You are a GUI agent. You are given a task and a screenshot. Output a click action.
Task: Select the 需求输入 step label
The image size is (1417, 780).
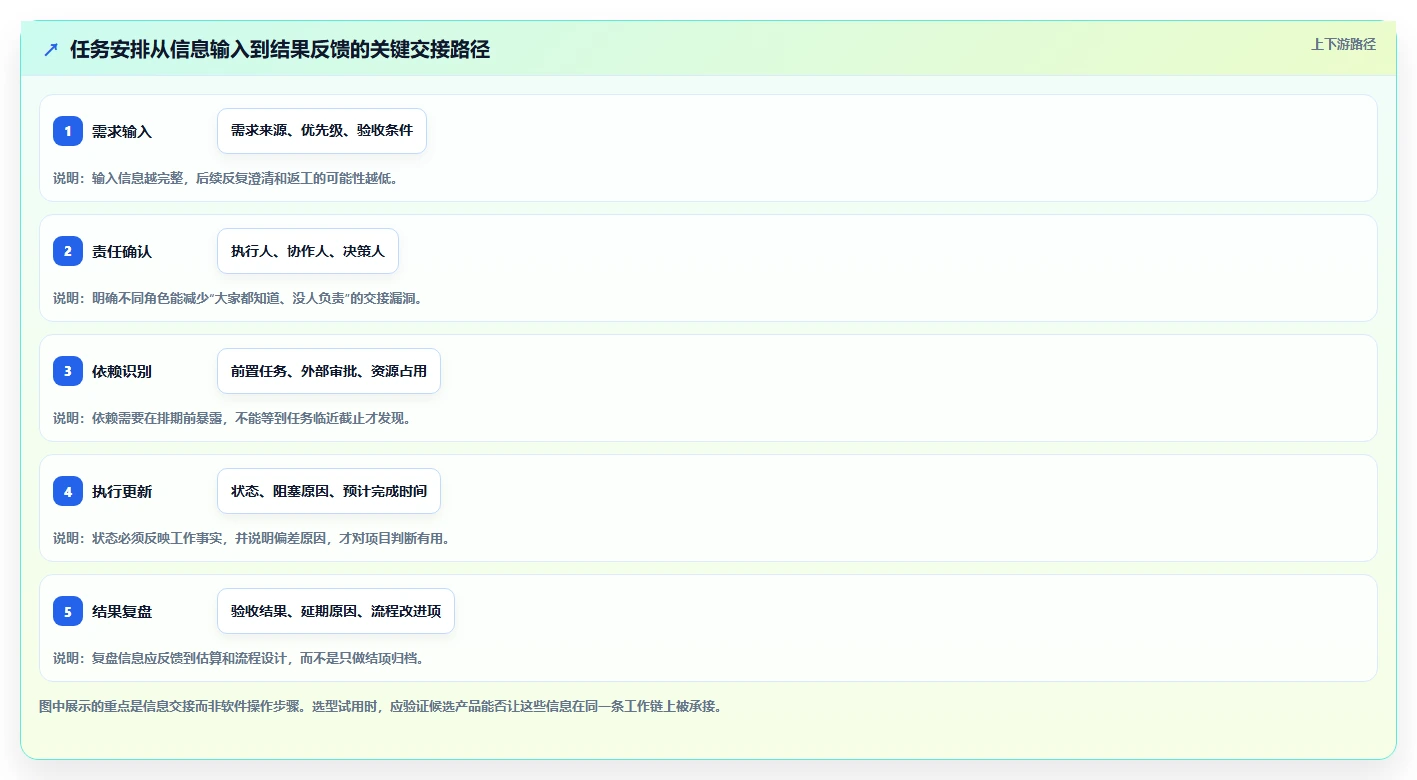pyautogui.click(x=122, y=131)
